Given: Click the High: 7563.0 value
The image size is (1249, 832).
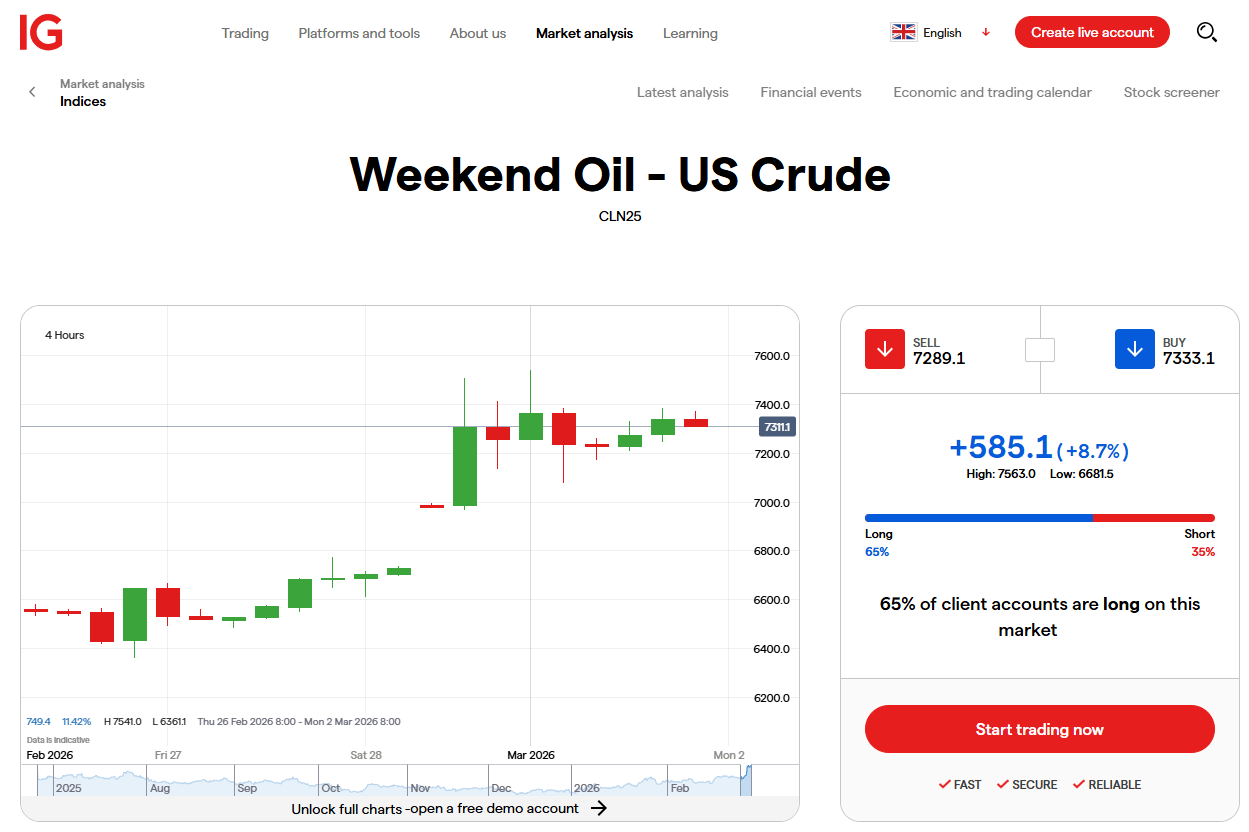Looking at the screenshot, I should [1001, 474].
